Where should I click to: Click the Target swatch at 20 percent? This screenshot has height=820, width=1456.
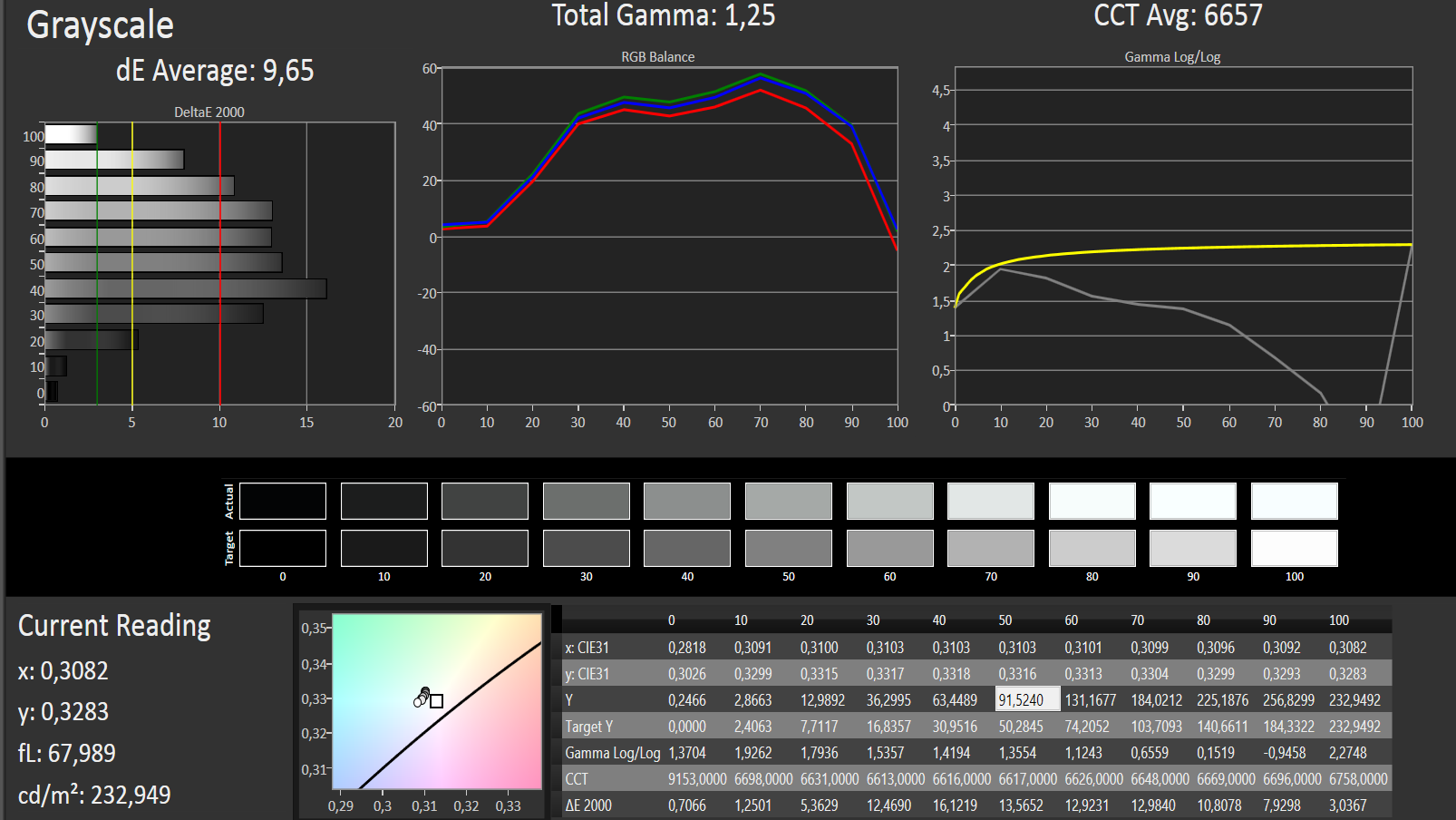(x=485, y=548)
